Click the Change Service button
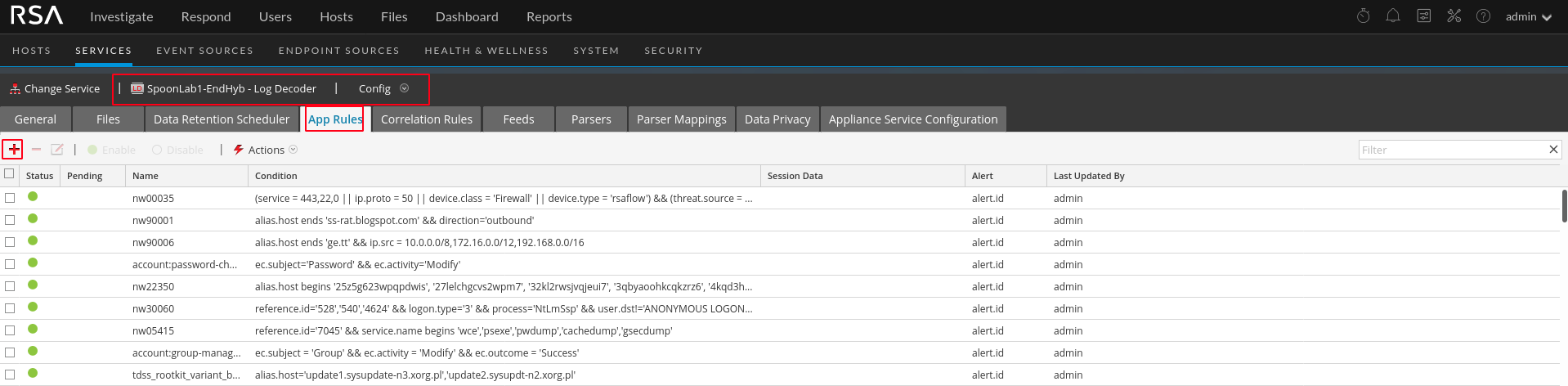 point(55,88)
